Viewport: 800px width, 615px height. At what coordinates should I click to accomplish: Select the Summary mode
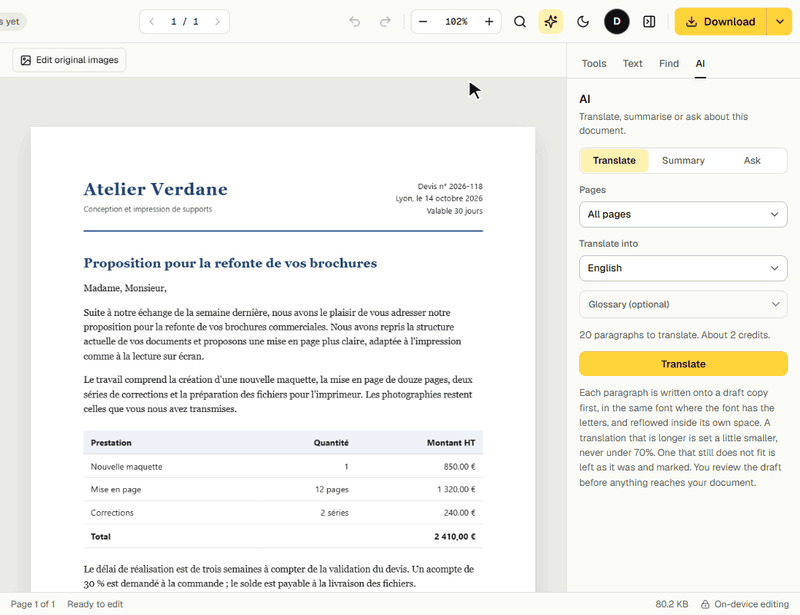tap(683, 160)
